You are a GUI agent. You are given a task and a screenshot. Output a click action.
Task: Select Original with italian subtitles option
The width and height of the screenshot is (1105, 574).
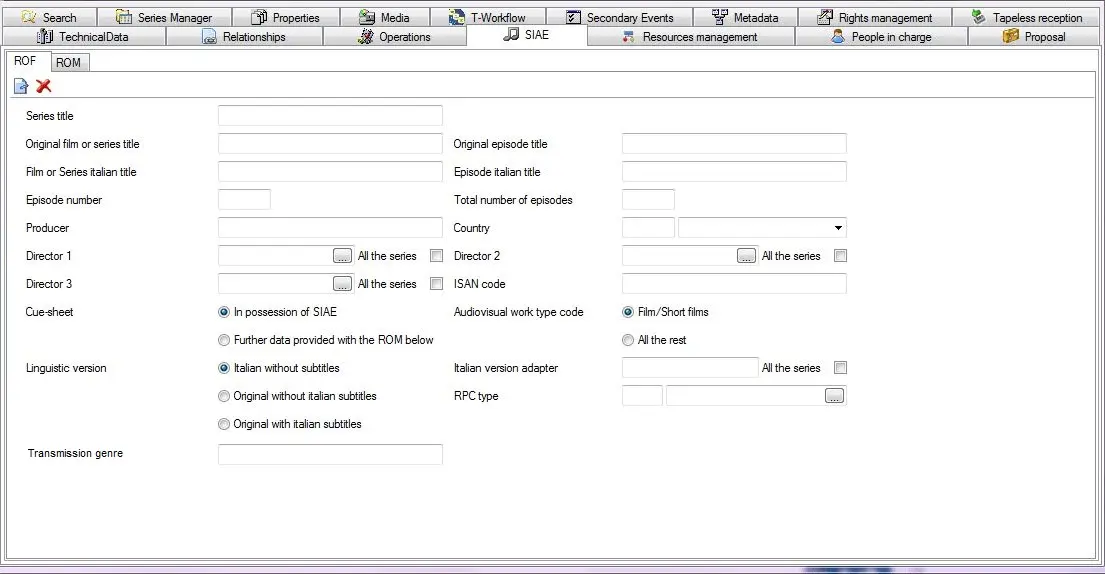pyautogui.click(x=224, y=424)
